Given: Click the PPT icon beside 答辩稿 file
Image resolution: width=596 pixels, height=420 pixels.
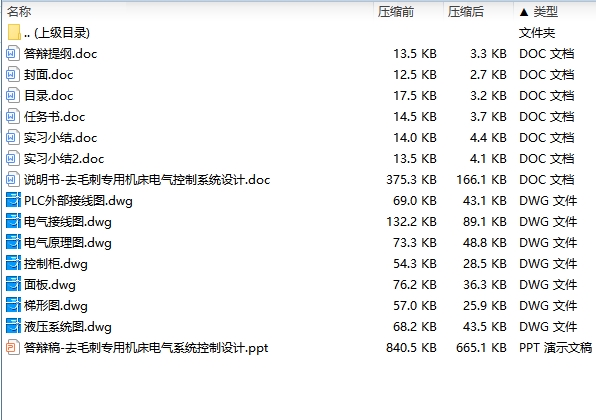Looking at the screenshot, I should click(13, 347).
